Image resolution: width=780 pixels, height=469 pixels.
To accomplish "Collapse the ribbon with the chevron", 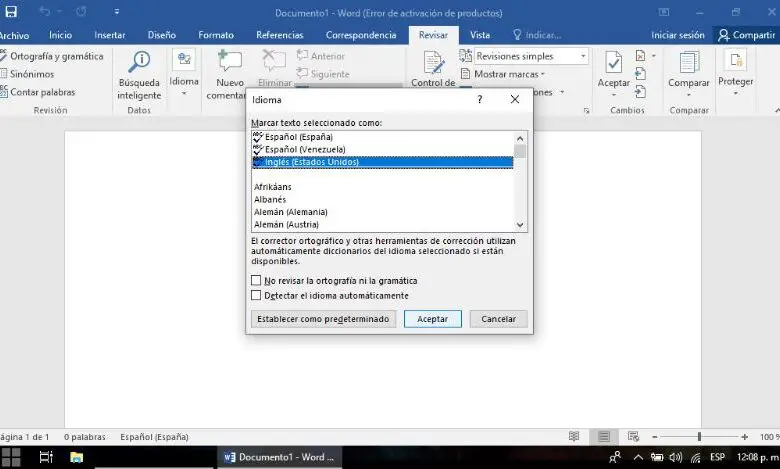I will (x=777, y=110).
